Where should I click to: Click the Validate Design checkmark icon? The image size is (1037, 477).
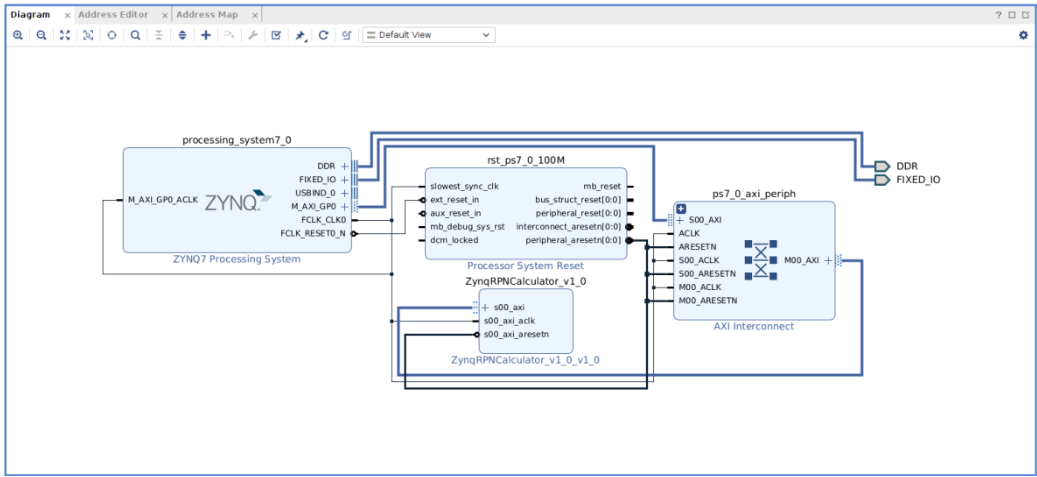276,35
